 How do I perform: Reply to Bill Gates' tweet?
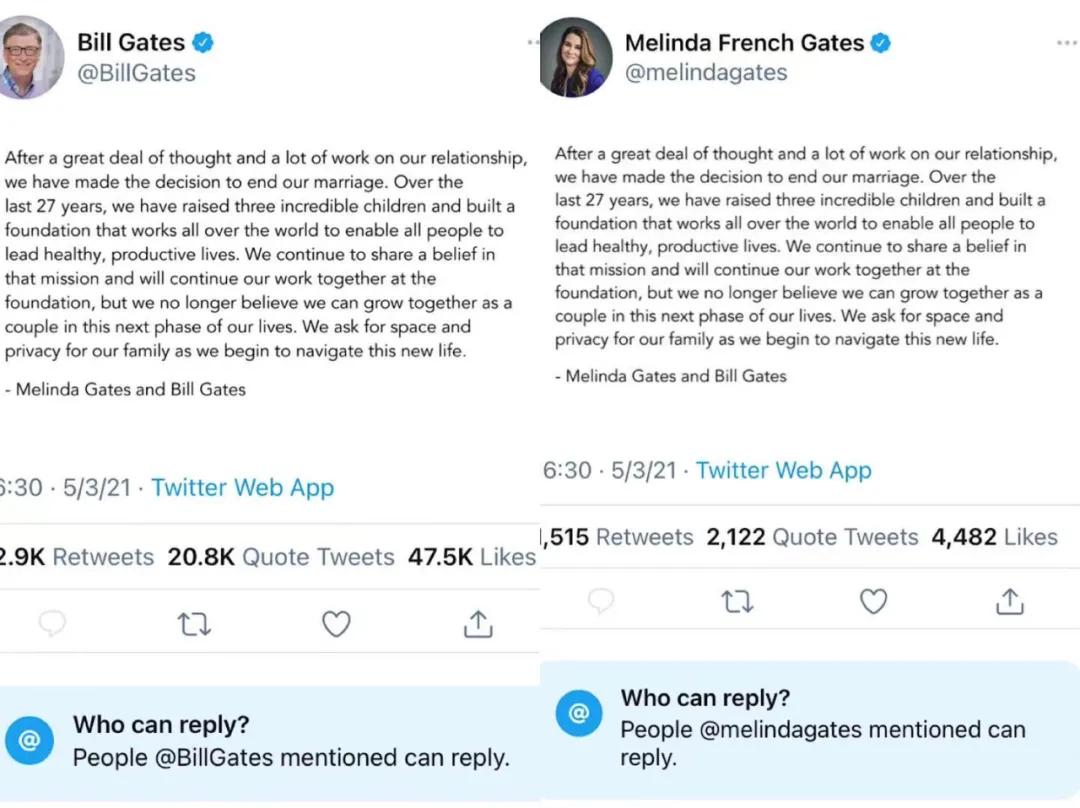click(52, 624)
